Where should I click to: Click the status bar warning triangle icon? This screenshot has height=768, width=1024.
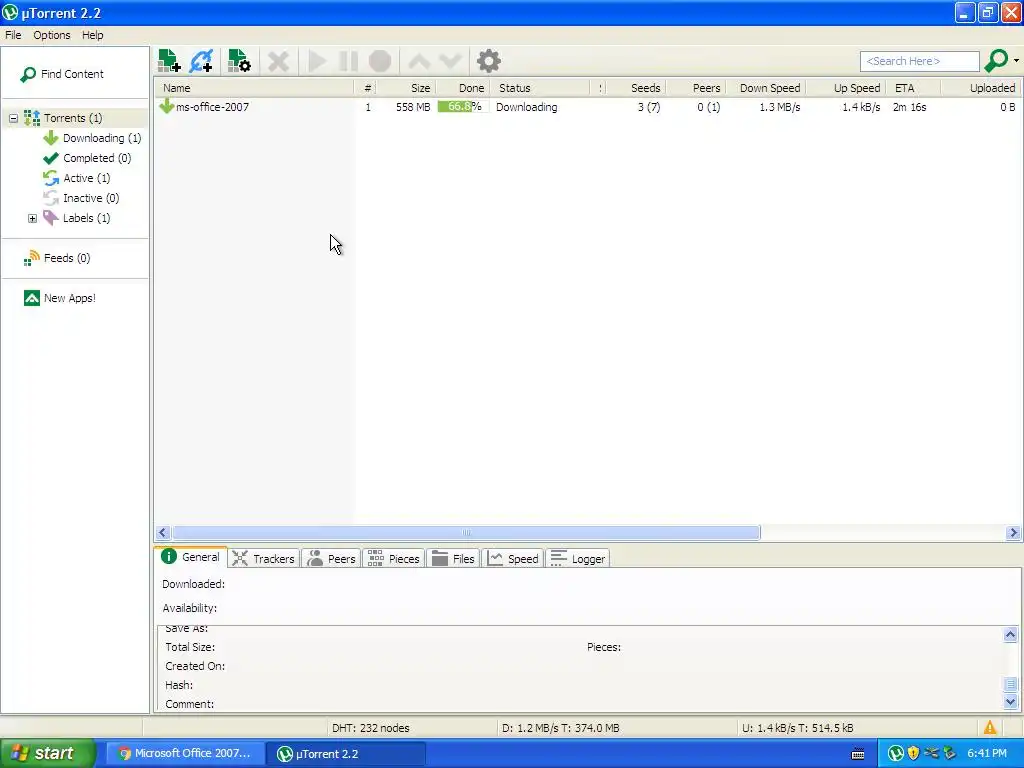(x=990, y=728)
